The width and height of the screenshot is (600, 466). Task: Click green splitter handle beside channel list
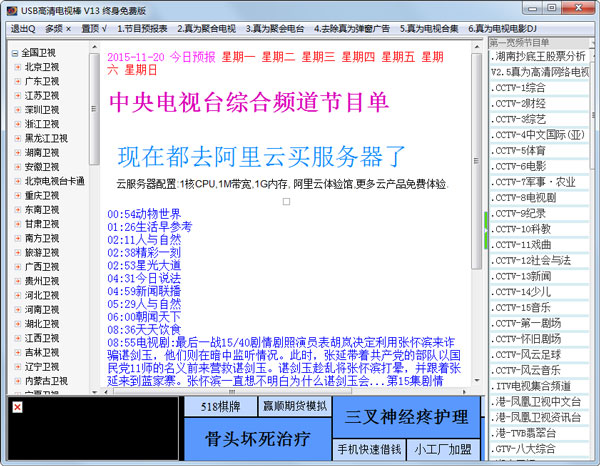coord(486,230)
